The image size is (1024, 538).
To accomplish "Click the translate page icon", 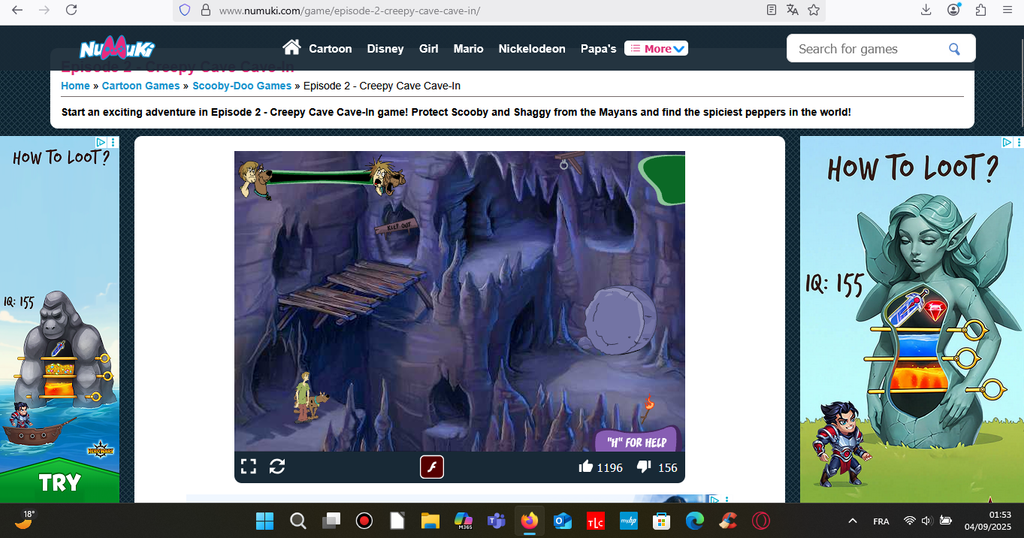I will (x=792, y=10).
